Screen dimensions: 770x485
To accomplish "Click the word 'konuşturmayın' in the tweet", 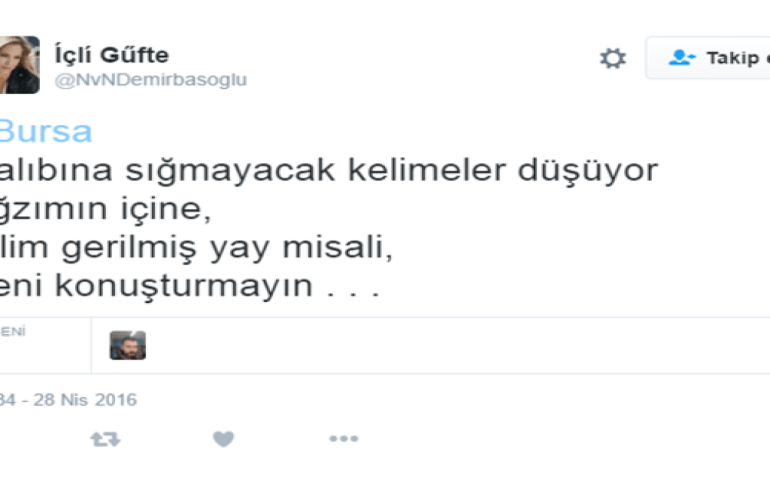I will pos(184,286).
